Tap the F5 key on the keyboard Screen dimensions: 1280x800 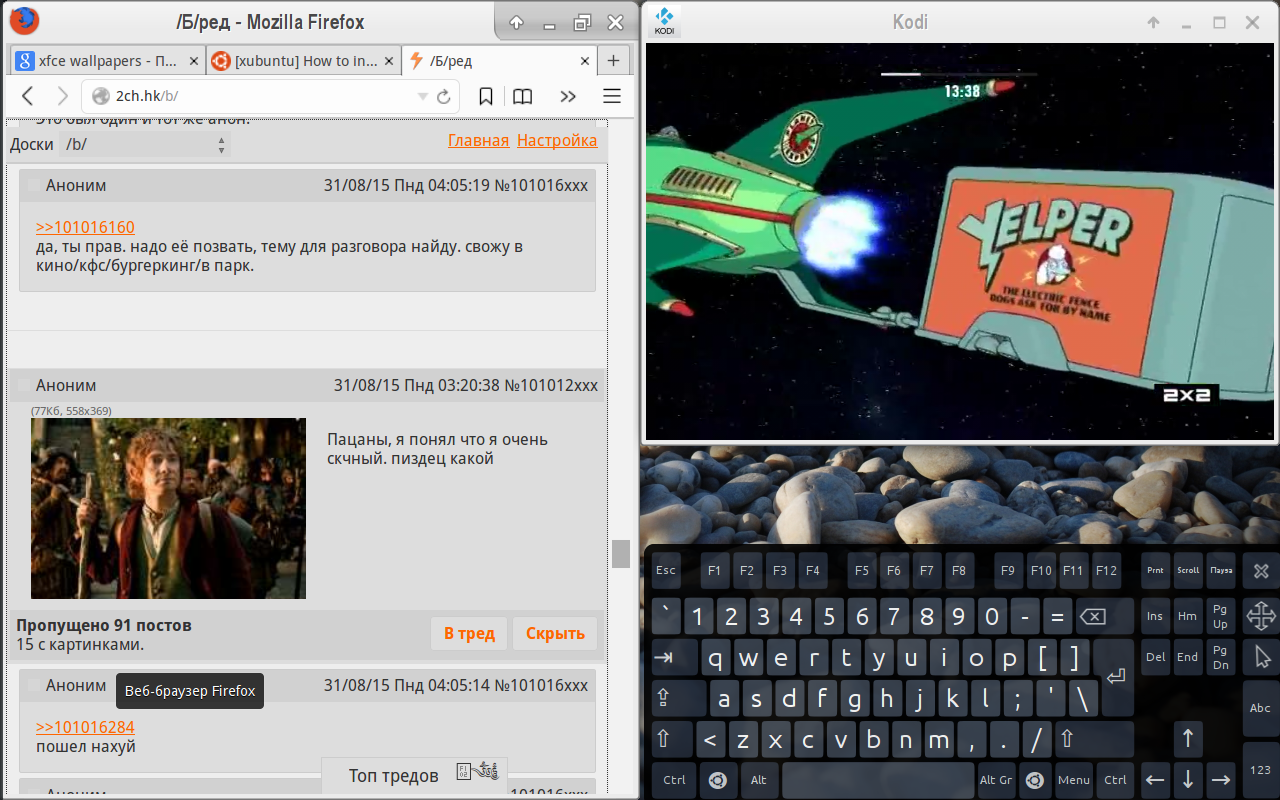click(x=861, y=571)
